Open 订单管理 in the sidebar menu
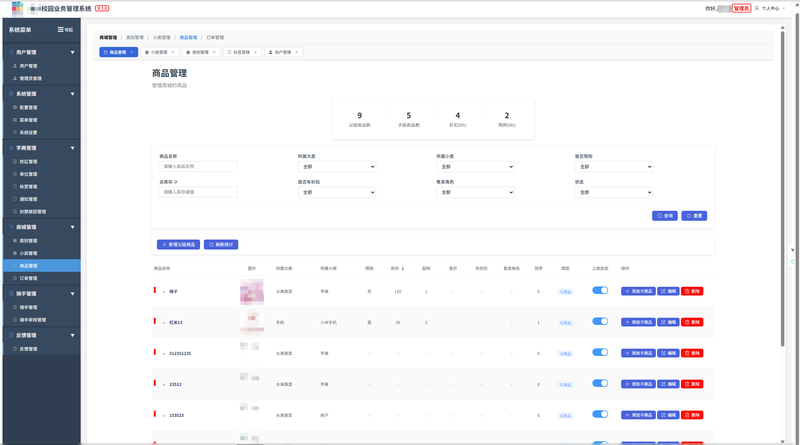This screenshot has width=800, height=445. (x=29, y=278)
